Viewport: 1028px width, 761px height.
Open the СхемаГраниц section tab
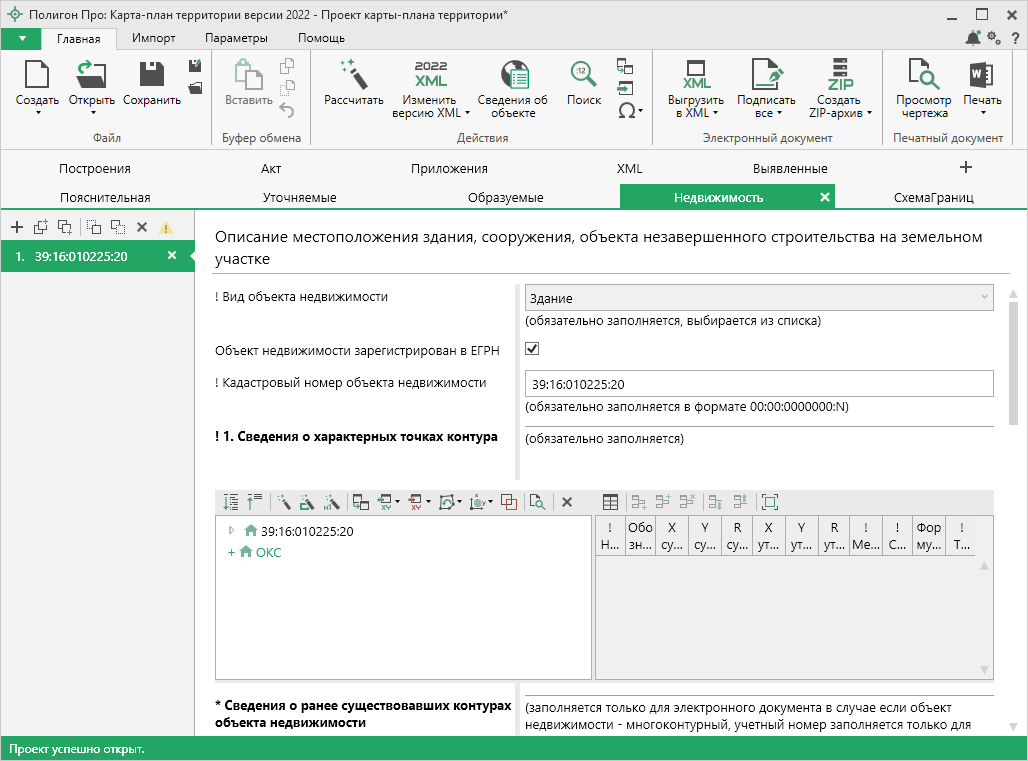[933, 197]
